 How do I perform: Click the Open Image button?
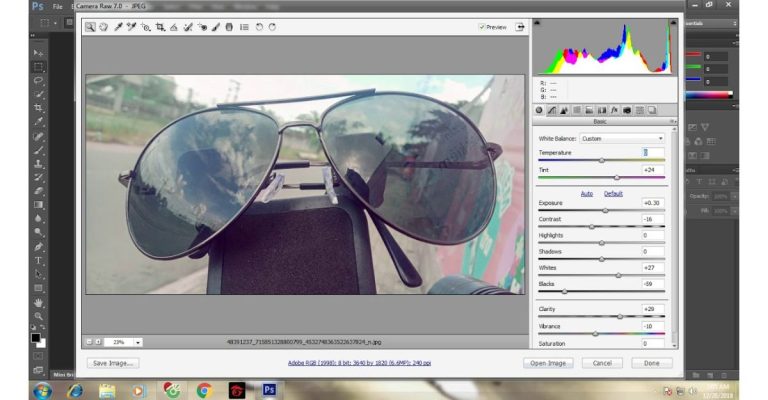click(x=548, y=363)
